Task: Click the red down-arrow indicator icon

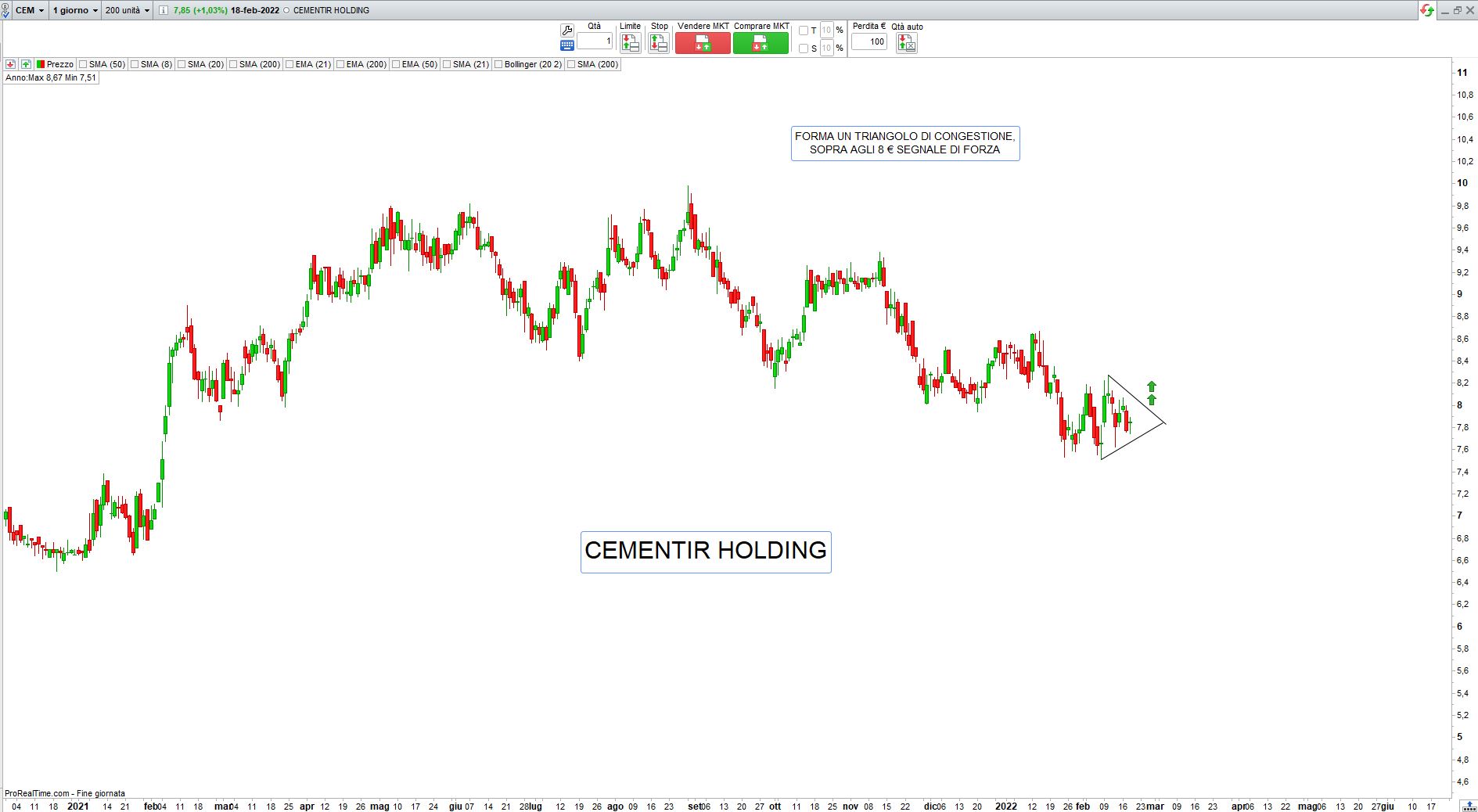Action: click(11, 64)
